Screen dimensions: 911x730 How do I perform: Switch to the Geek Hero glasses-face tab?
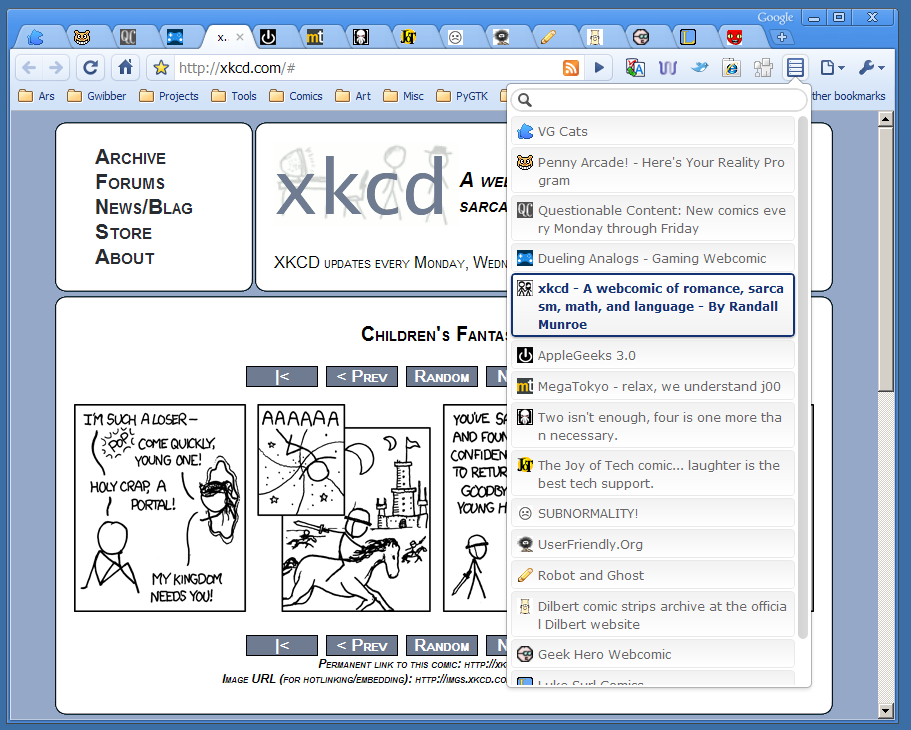[x=641, y=38]
